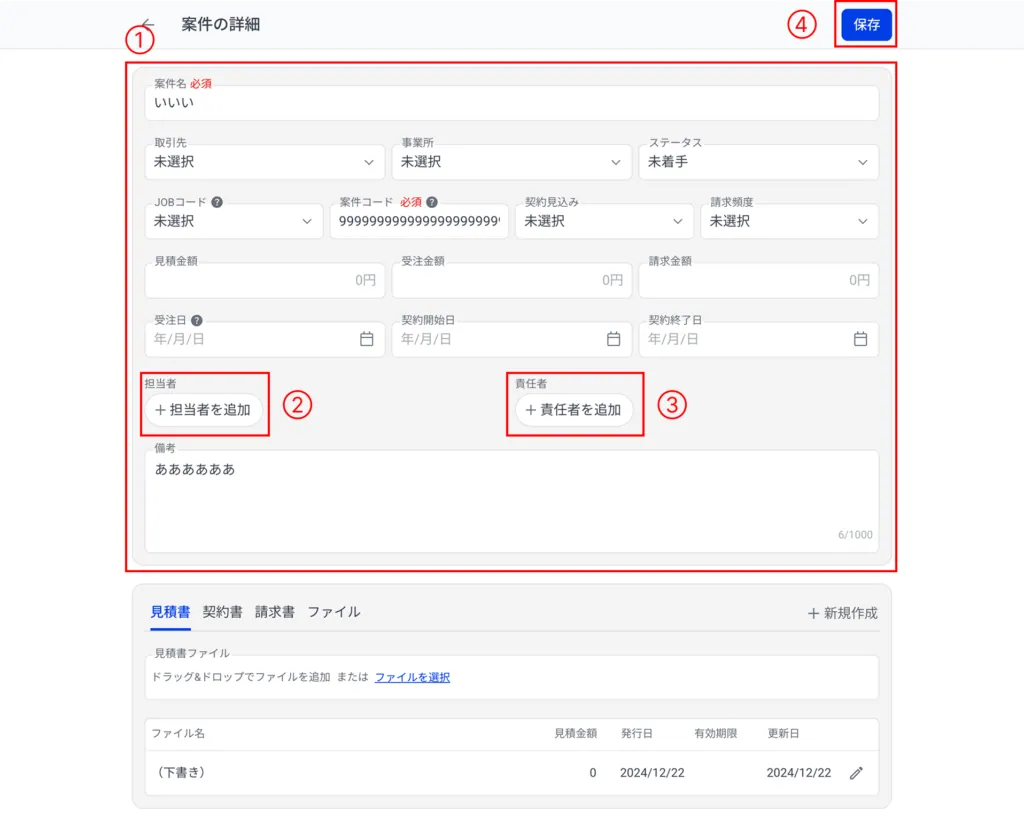Select the (下書き) file name
This screenshot has height=825, width=1024.
pos(181,773)
